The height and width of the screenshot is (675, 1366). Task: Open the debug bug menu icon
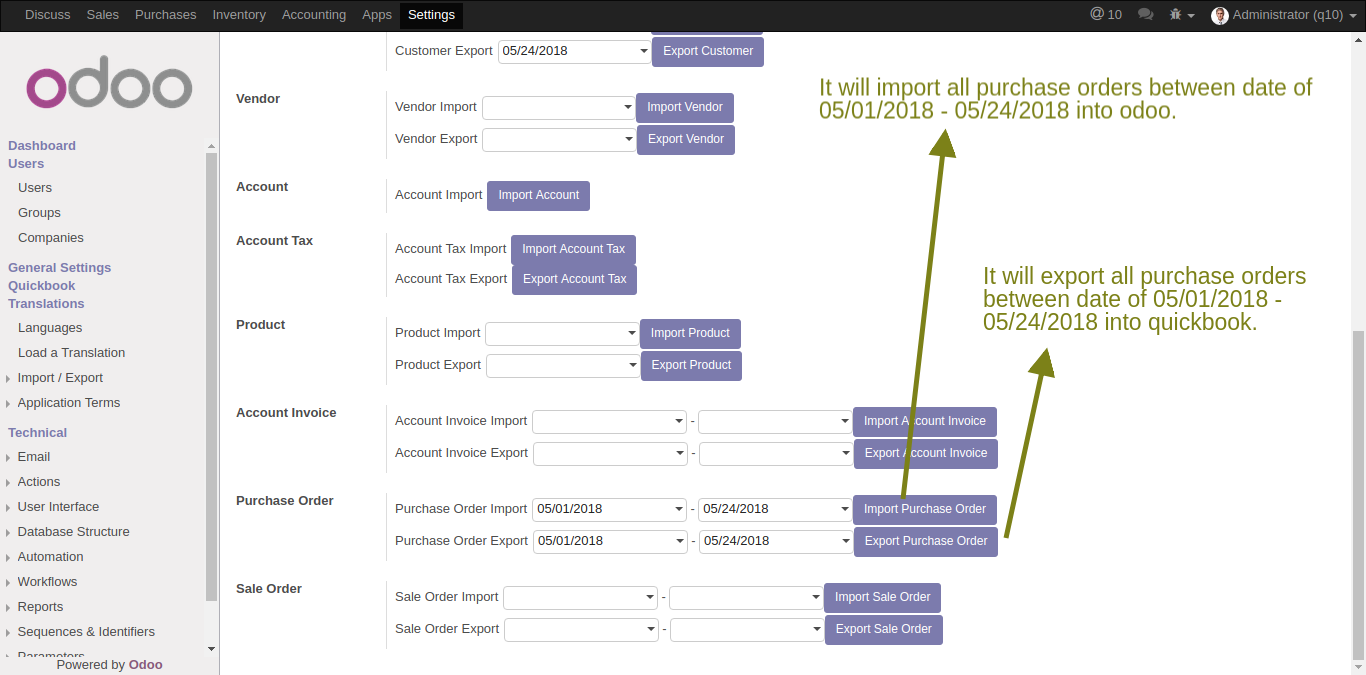[x=1182, y=15]
